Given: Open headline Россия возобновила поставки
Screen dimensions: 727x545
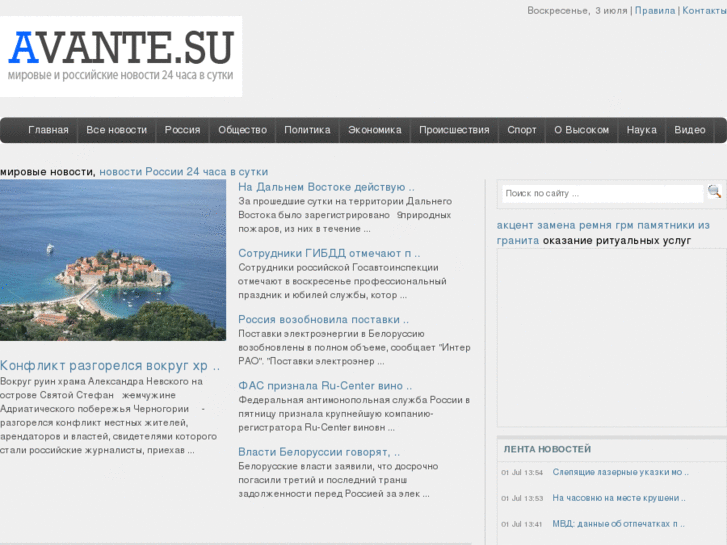Looking at the screenshot, I should click(x=324, y=320).
